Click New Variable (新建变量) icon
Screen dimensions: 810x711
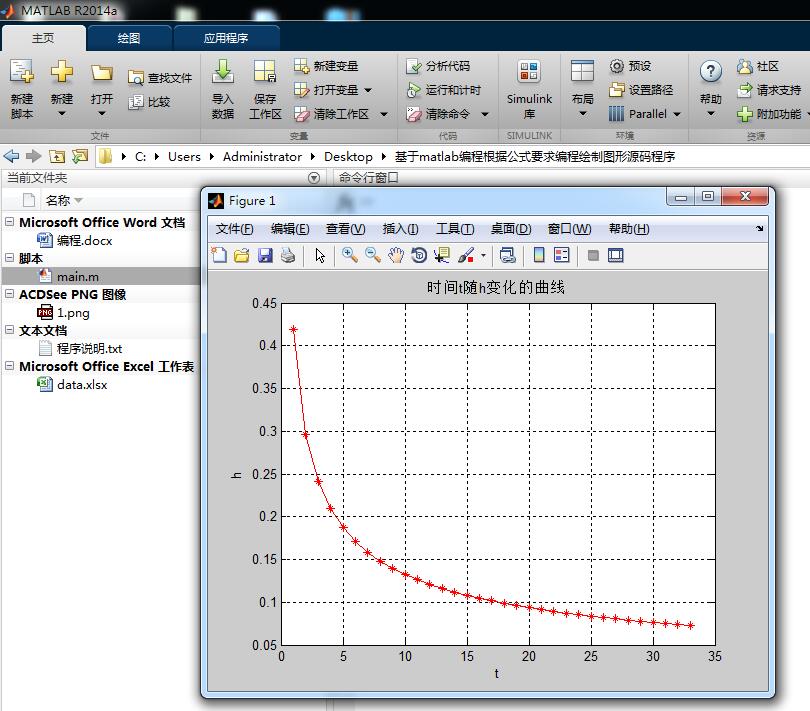301,66
